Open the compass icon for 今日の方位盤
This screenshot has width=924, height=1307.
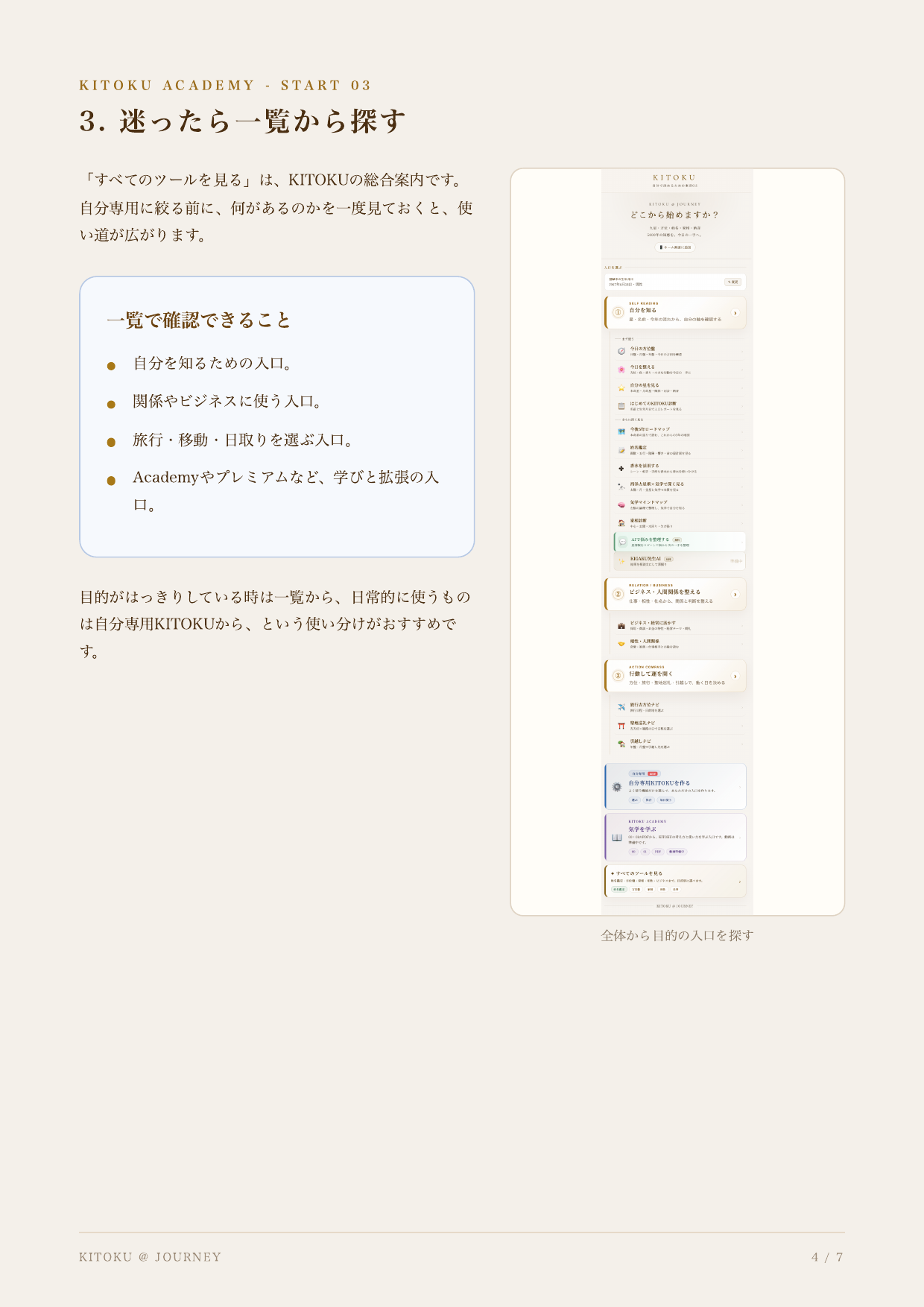click(x=621, y=351)
